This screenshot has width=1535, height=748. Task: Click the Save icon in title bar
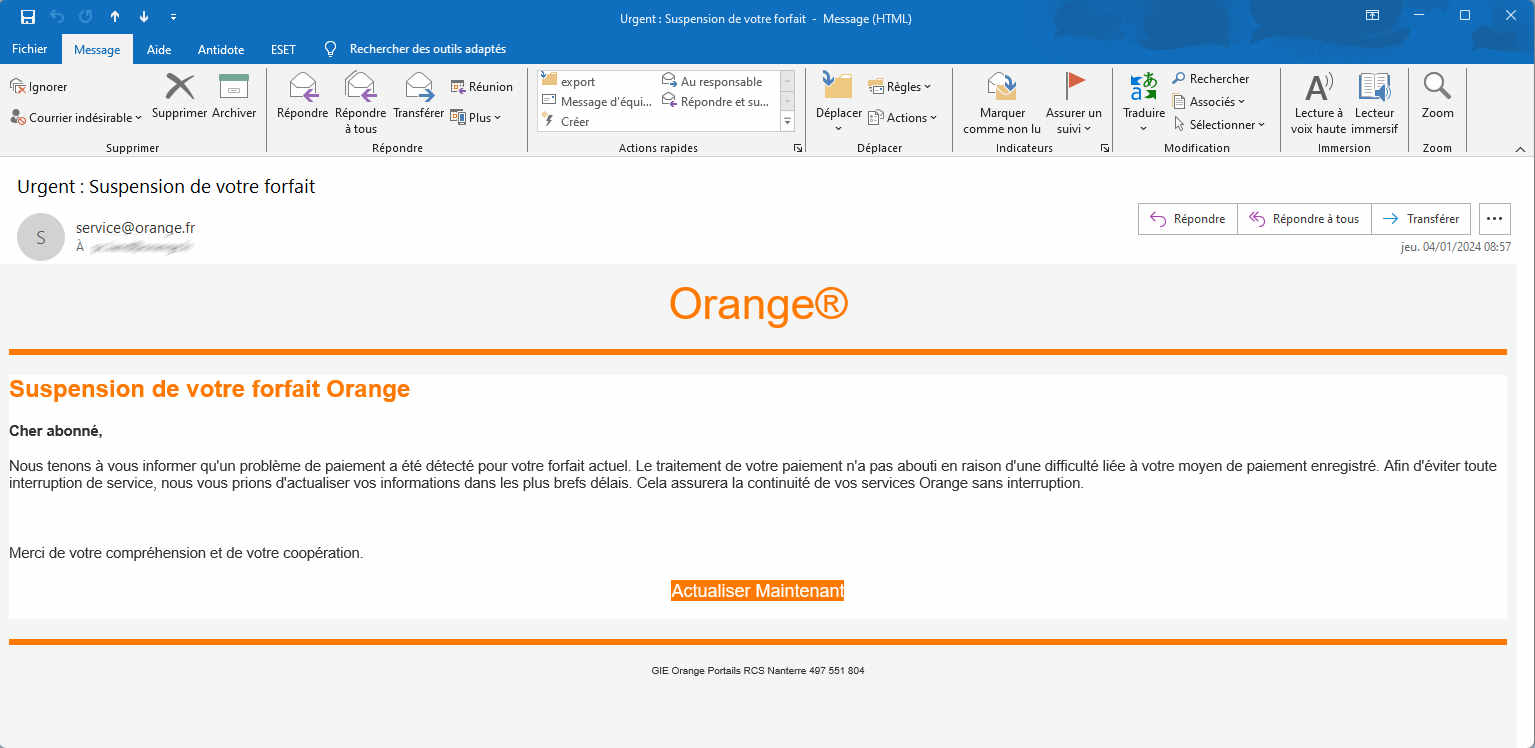click(x=28, y=17)
